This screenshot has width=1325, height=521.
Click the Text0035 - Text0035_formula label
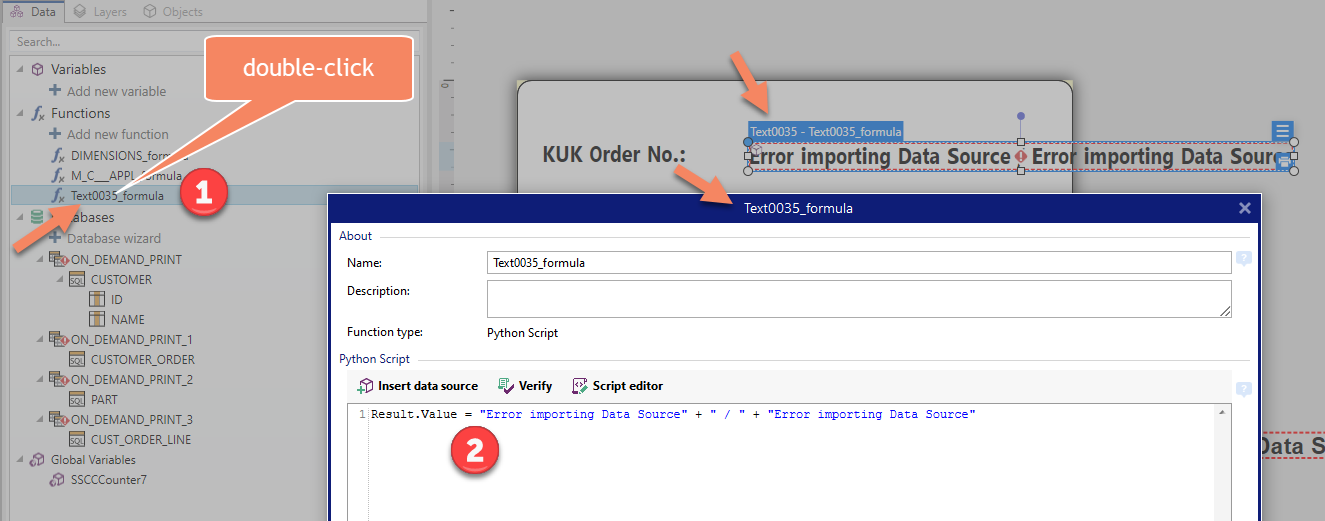[x=826, y=131]
